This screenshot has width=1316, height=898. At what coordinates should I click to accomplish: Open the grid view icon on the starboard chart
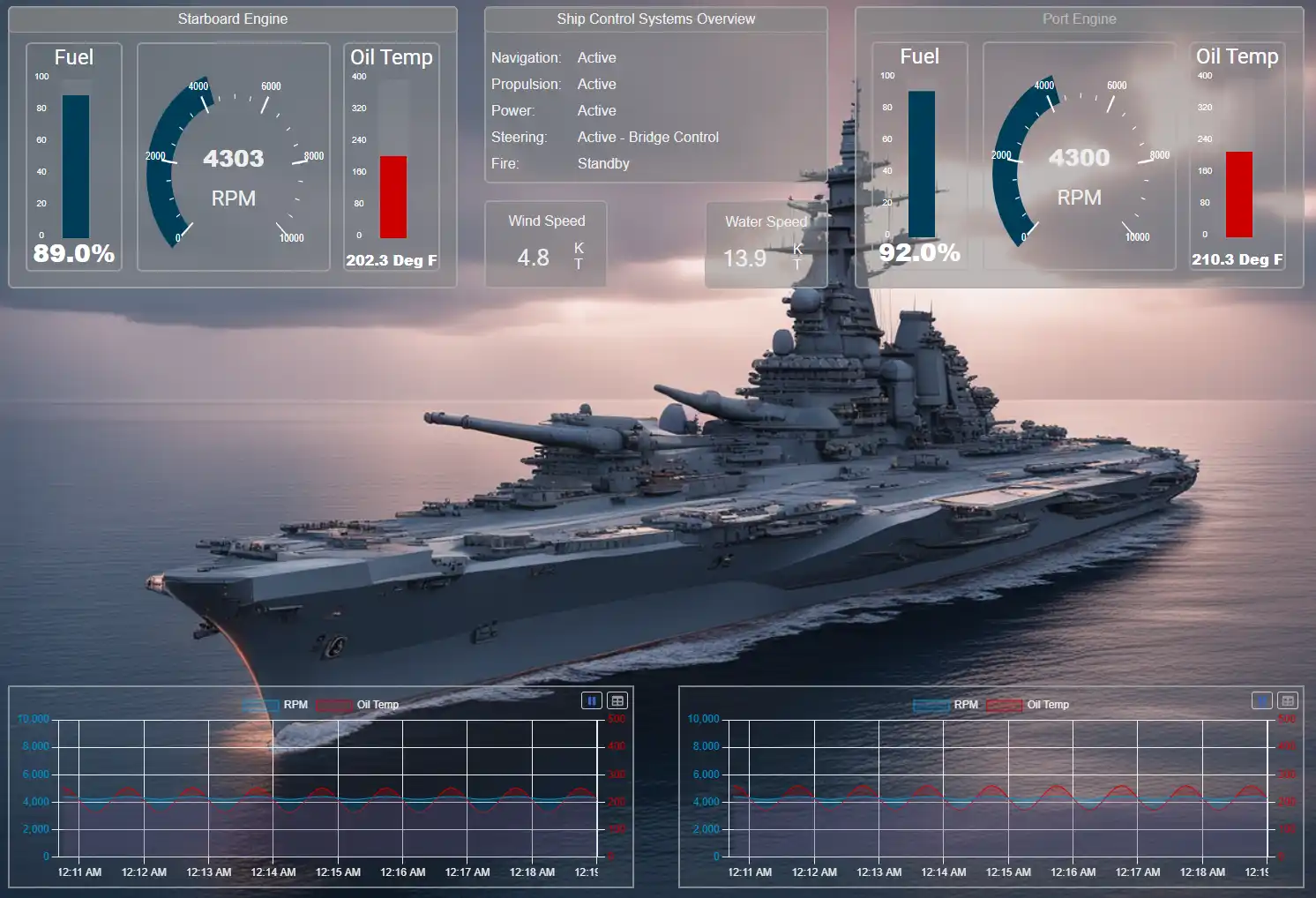pyautogui.click(x=617, y=700)
